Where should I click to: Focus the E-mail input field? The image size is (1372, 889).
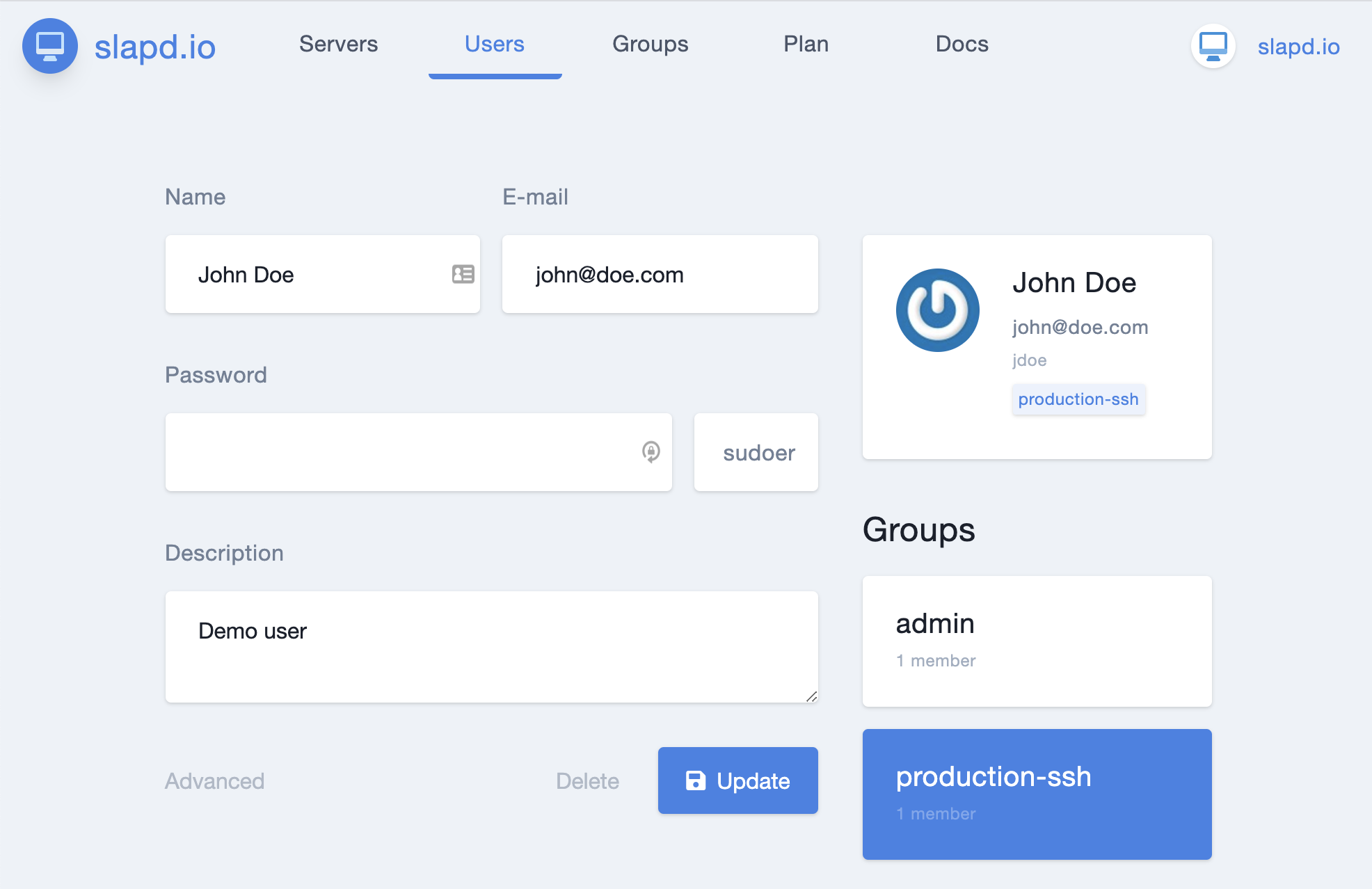pos(660,275)
